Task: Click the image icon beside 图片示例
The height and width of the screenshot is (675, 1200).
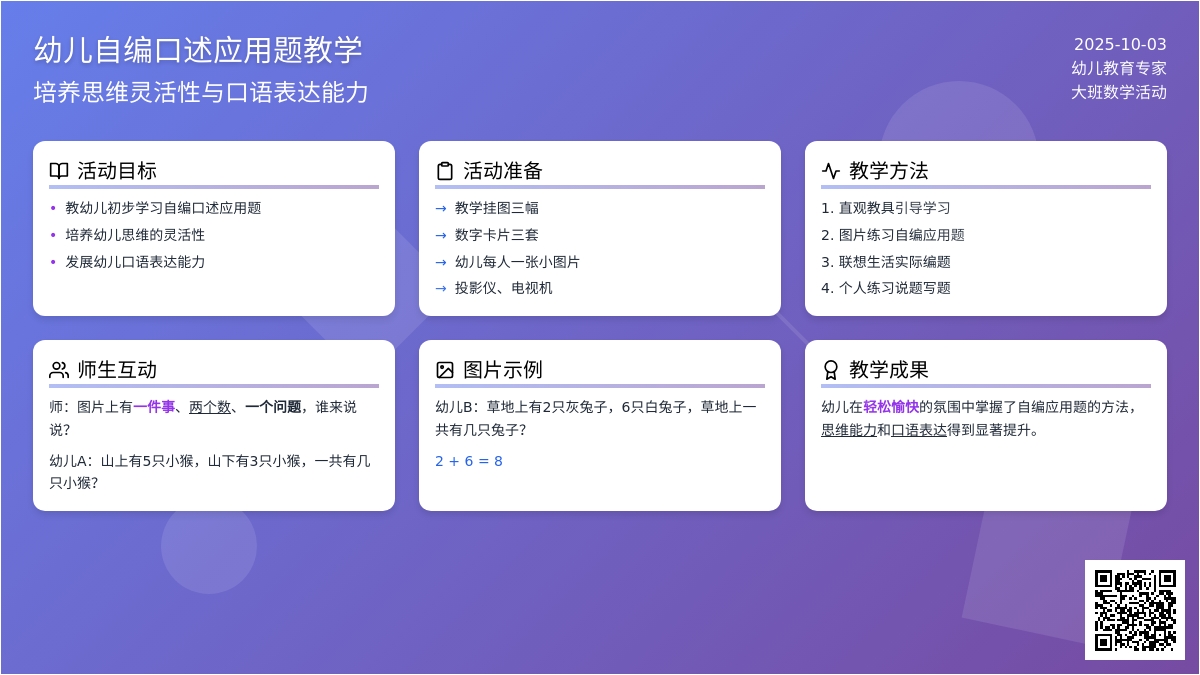Action: [x=445, y=370]
